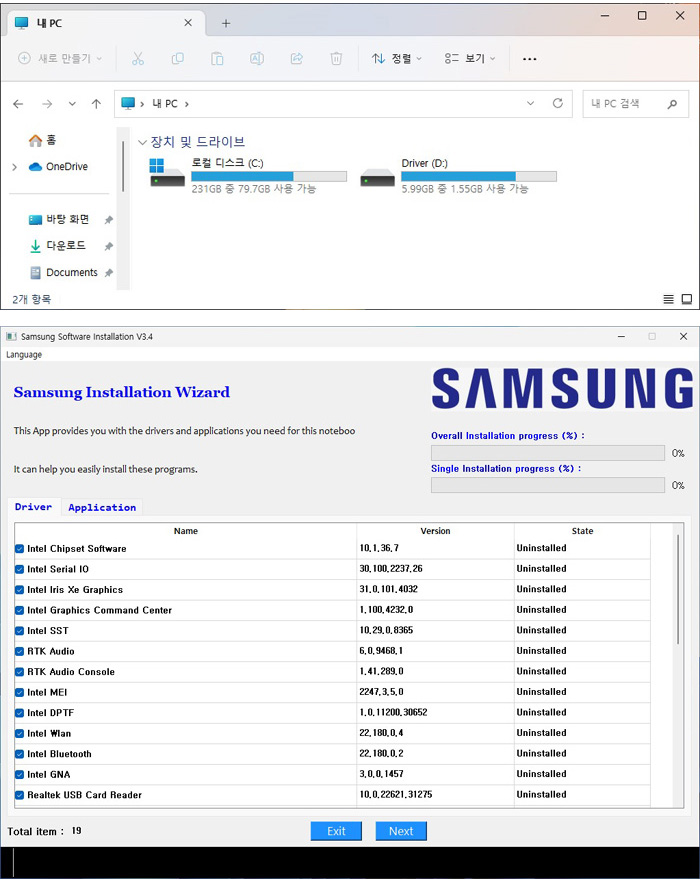The width and height of the screenshot is (700, 882).
Task: Click the Cut scissors icon in toolbar
Action: (x=138, y=59)
